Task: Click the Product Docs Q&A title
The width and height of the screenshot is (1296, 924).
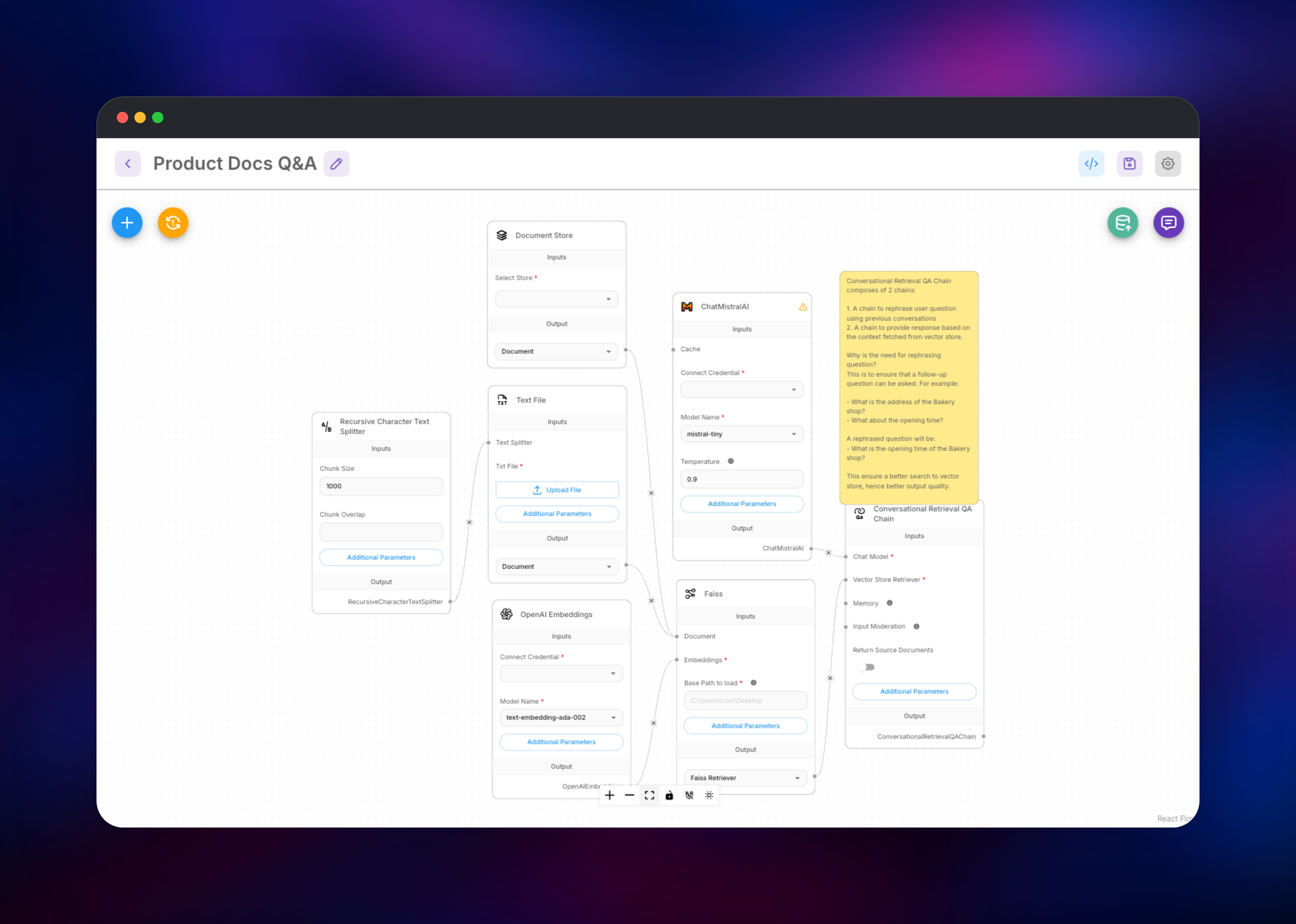Action: pyautogui.click(x=235, y=164)
